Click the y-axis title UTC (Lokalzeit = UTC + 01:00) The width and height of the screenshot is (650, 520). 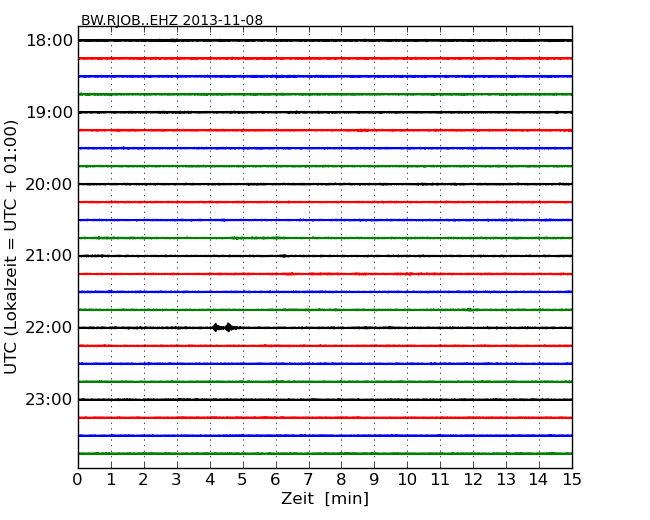(11, 247)
